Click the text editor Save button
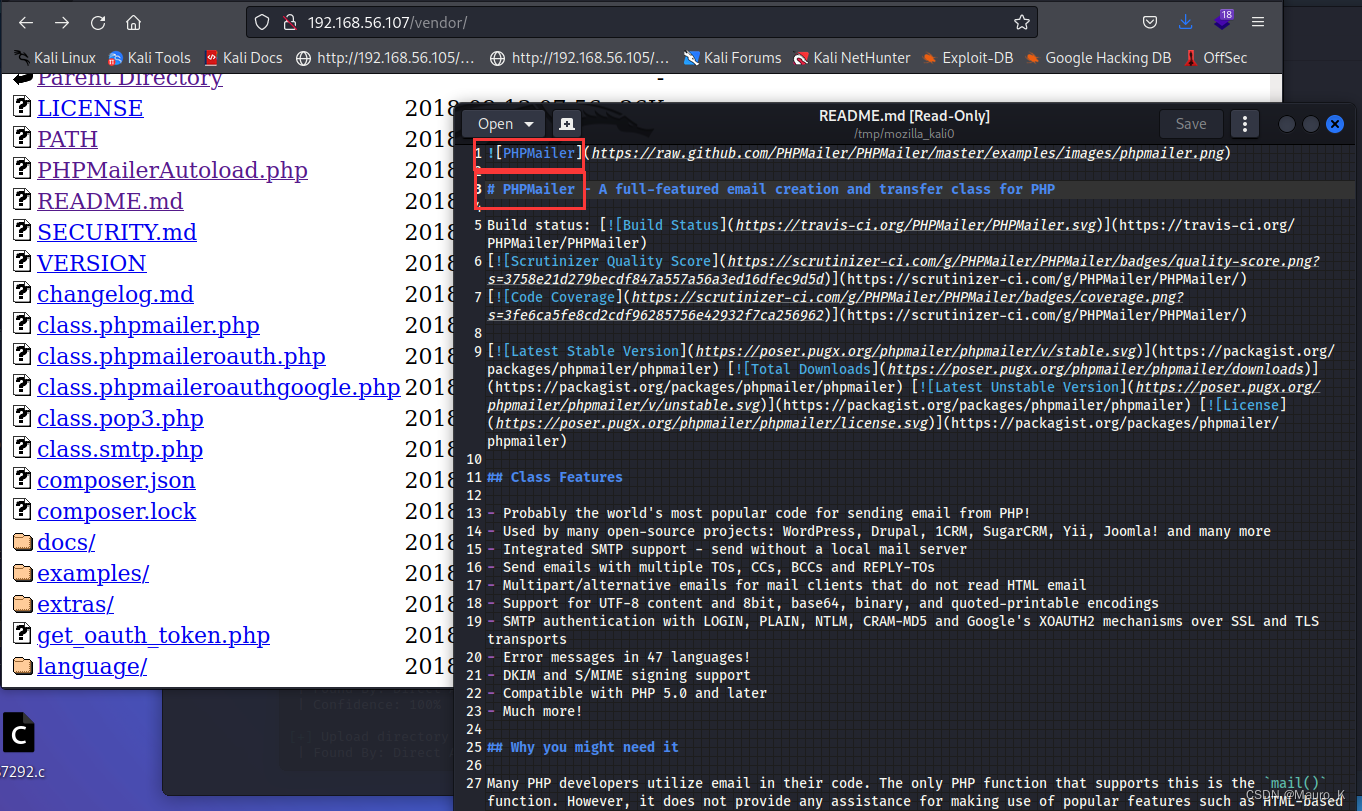 pos(1190,124)
